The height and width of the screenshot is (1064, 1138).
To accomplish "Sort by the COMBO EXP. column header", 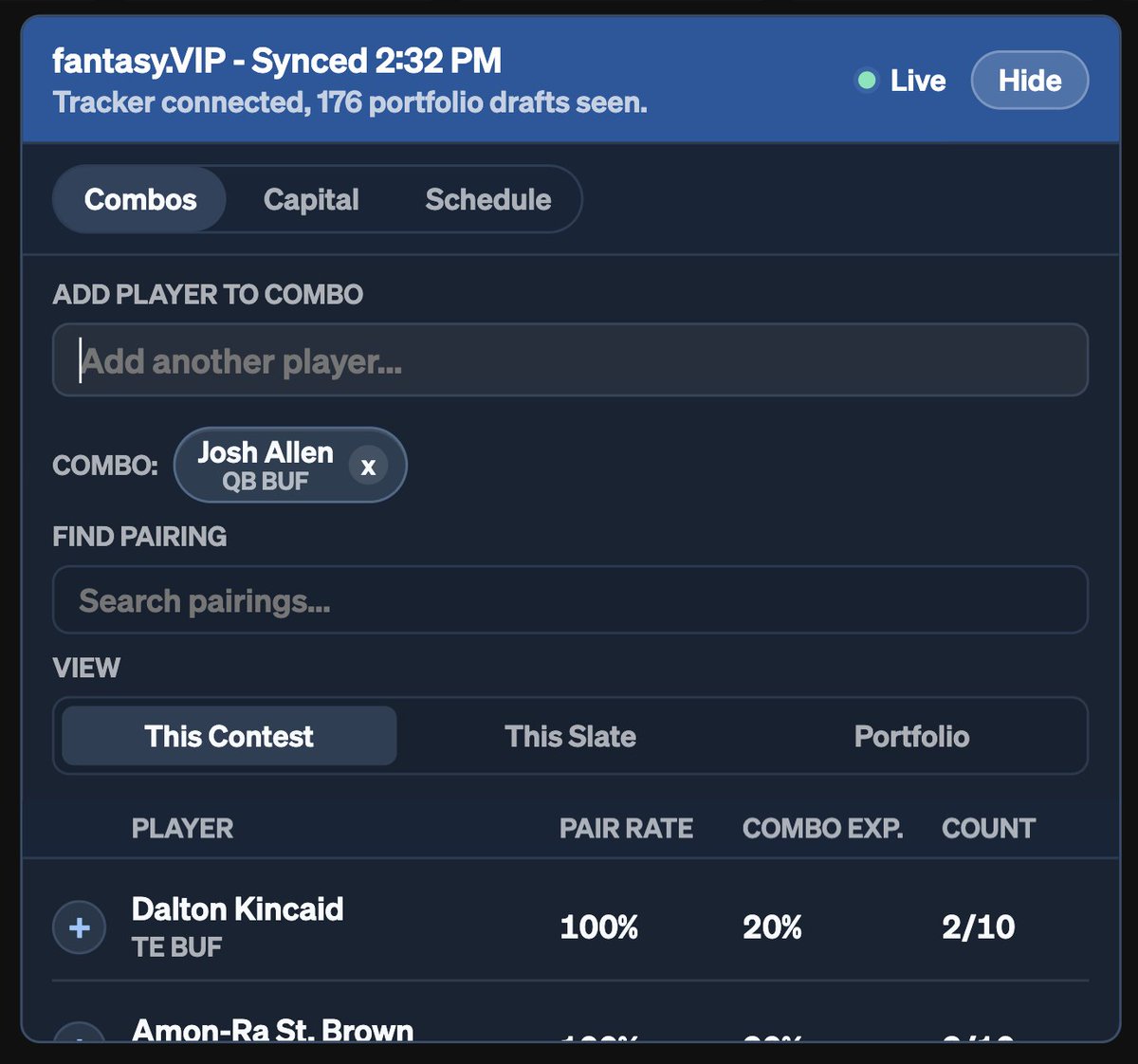I will tap(822, 828).
